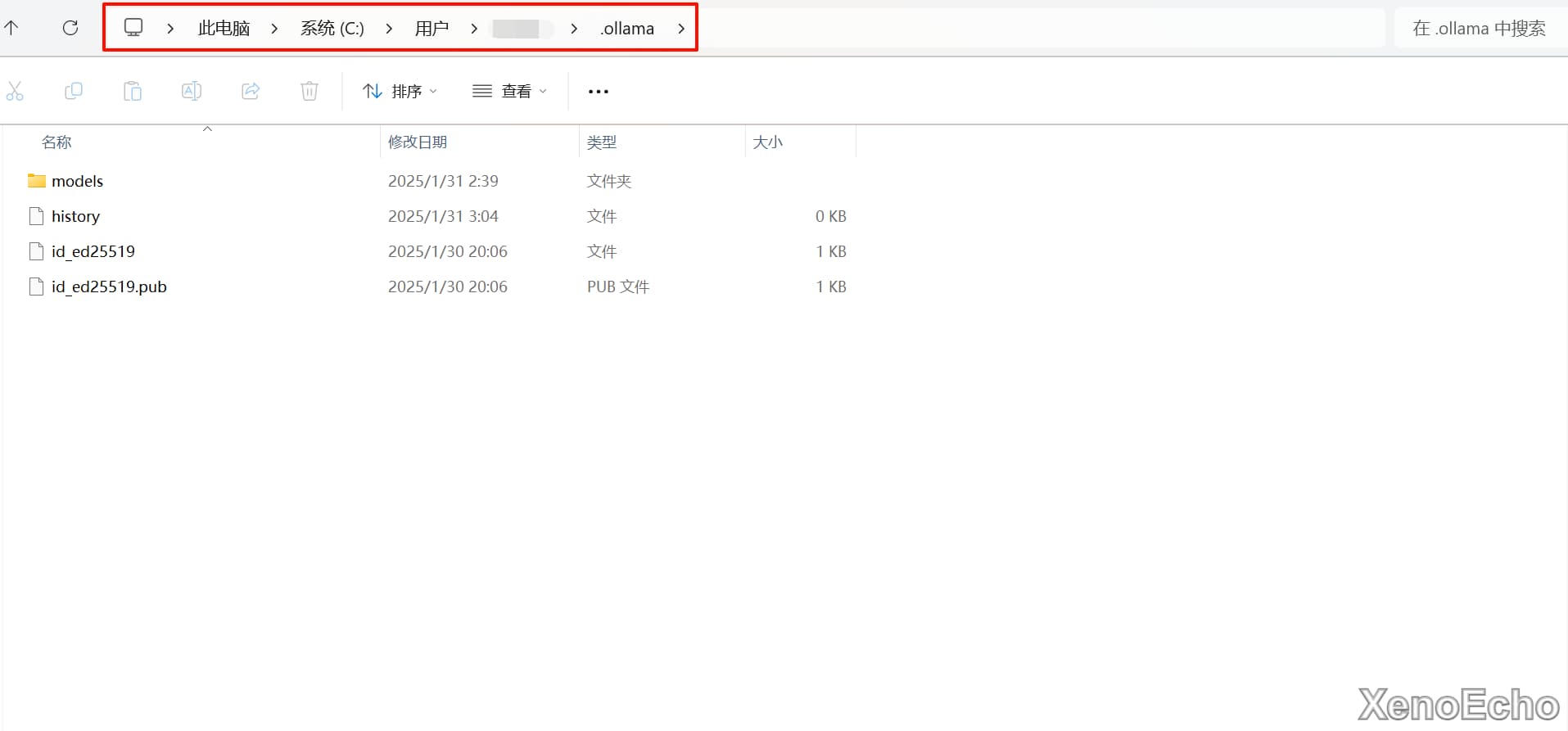Viewport: 1568px width, 731px height.
Task: Click the Copy icon in toolbar
Action: (74, 91)
